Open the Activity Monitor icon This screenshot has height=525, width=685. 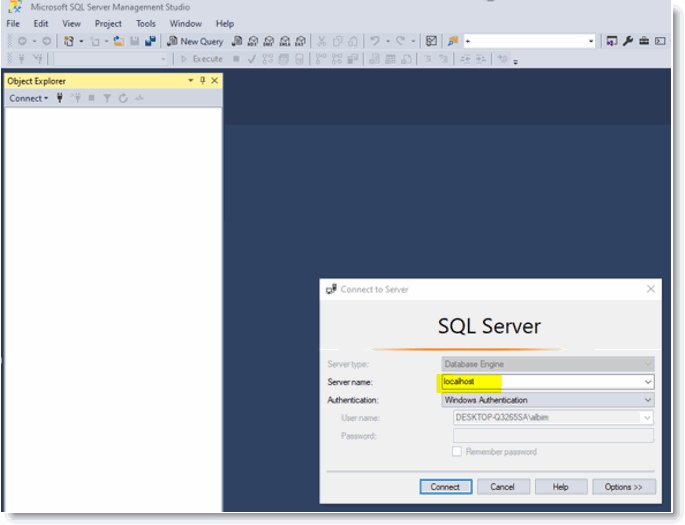(431, 41)
